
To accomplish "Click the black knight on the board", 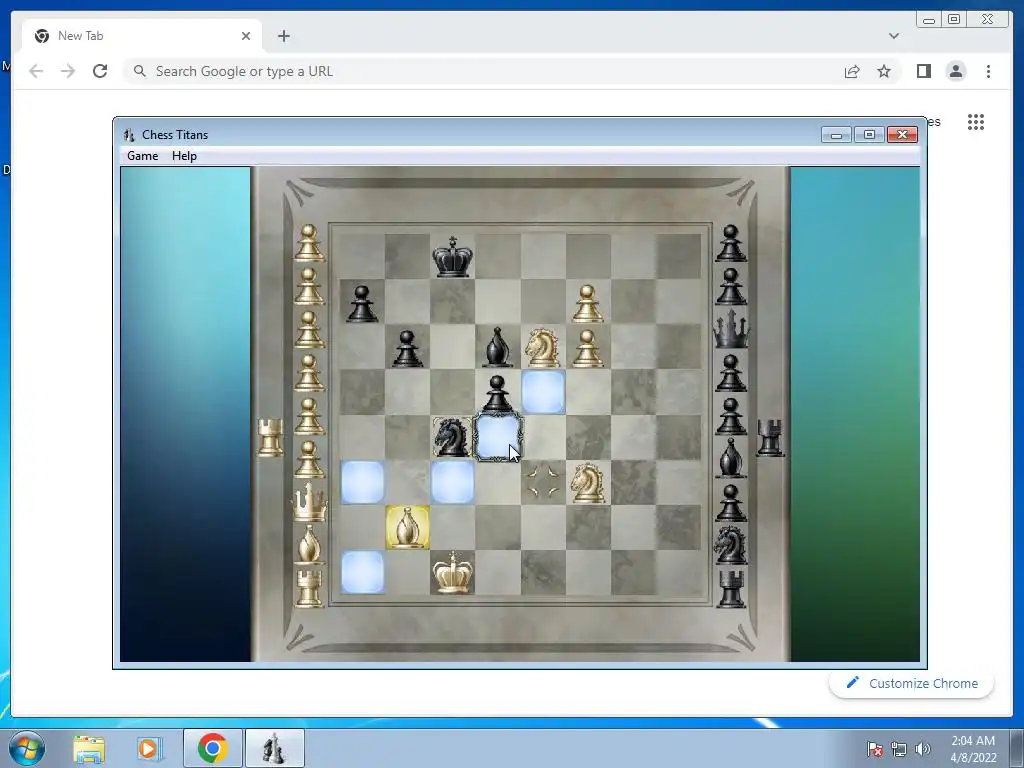I will click(453, 436).
